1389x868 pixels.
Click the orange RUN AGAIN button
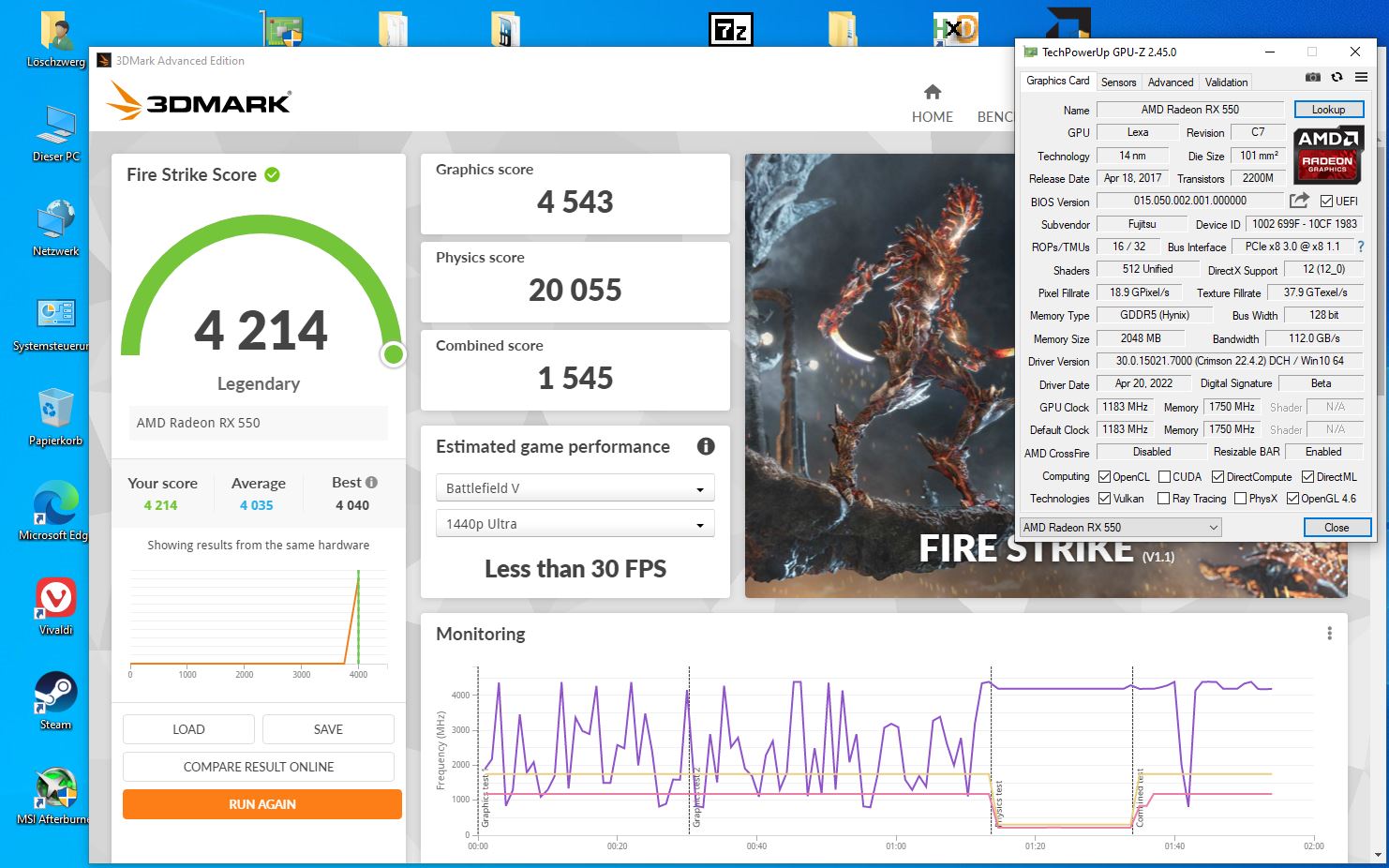pyautogui.click(x=262, y=804)
